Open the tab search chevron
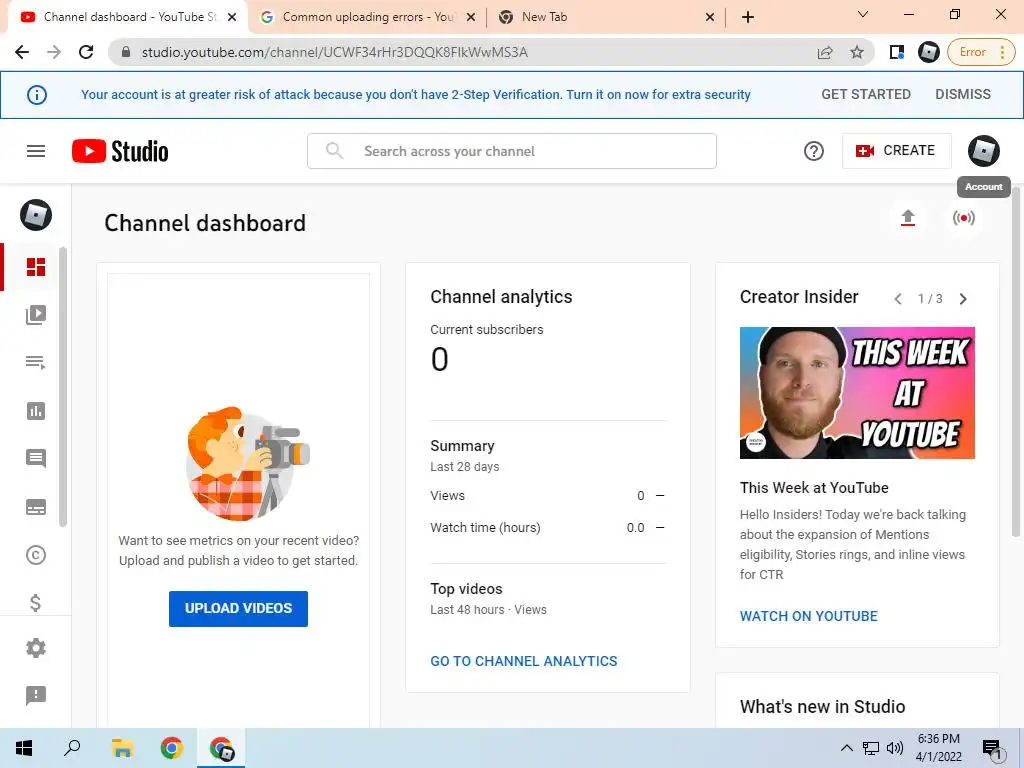This screenshot has width=1024, height=768. point(863,14)
